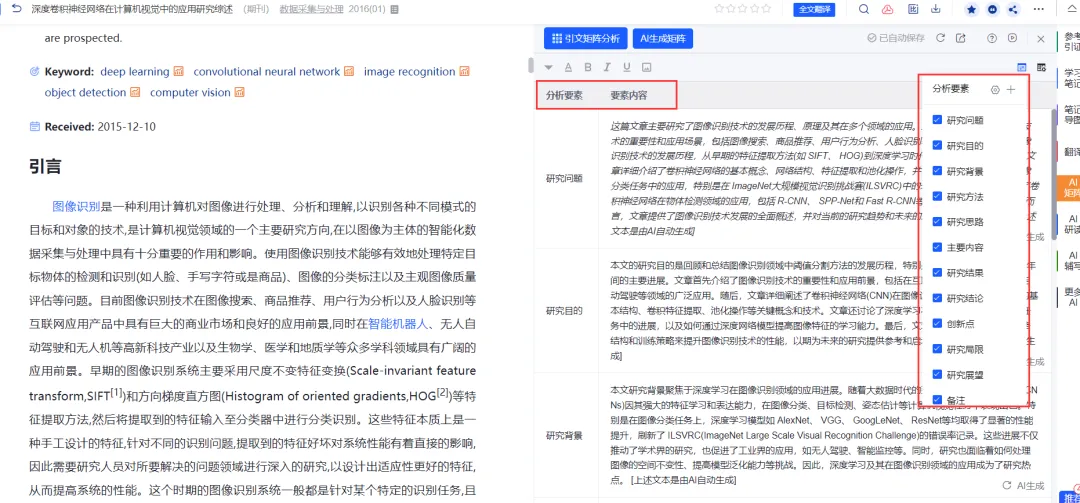Viewport: 1080px width, 503px height.
Task: Rate the paper with the first star
Action: (x=720, y=10)
